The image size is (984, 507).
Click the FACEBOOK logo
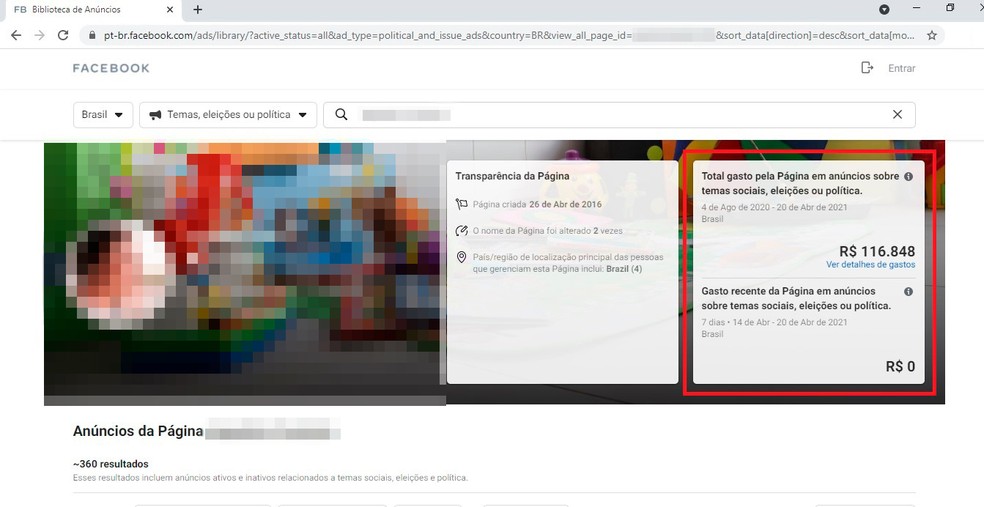[x=111, y=68]
